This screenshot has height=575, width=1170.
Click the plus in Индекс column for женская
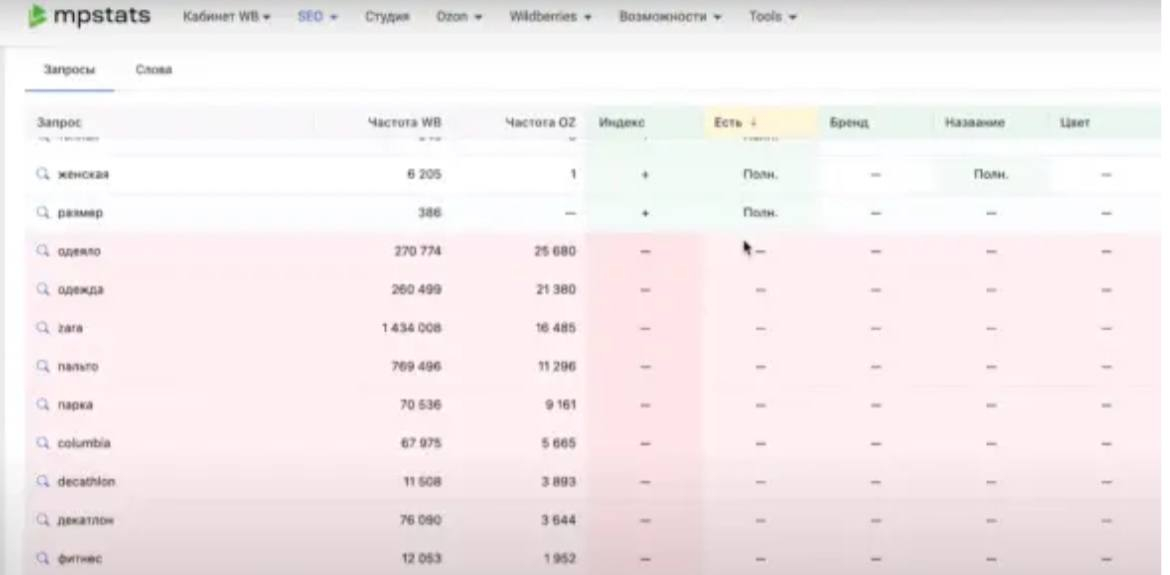pyautogui.click(x=645, y=175)
